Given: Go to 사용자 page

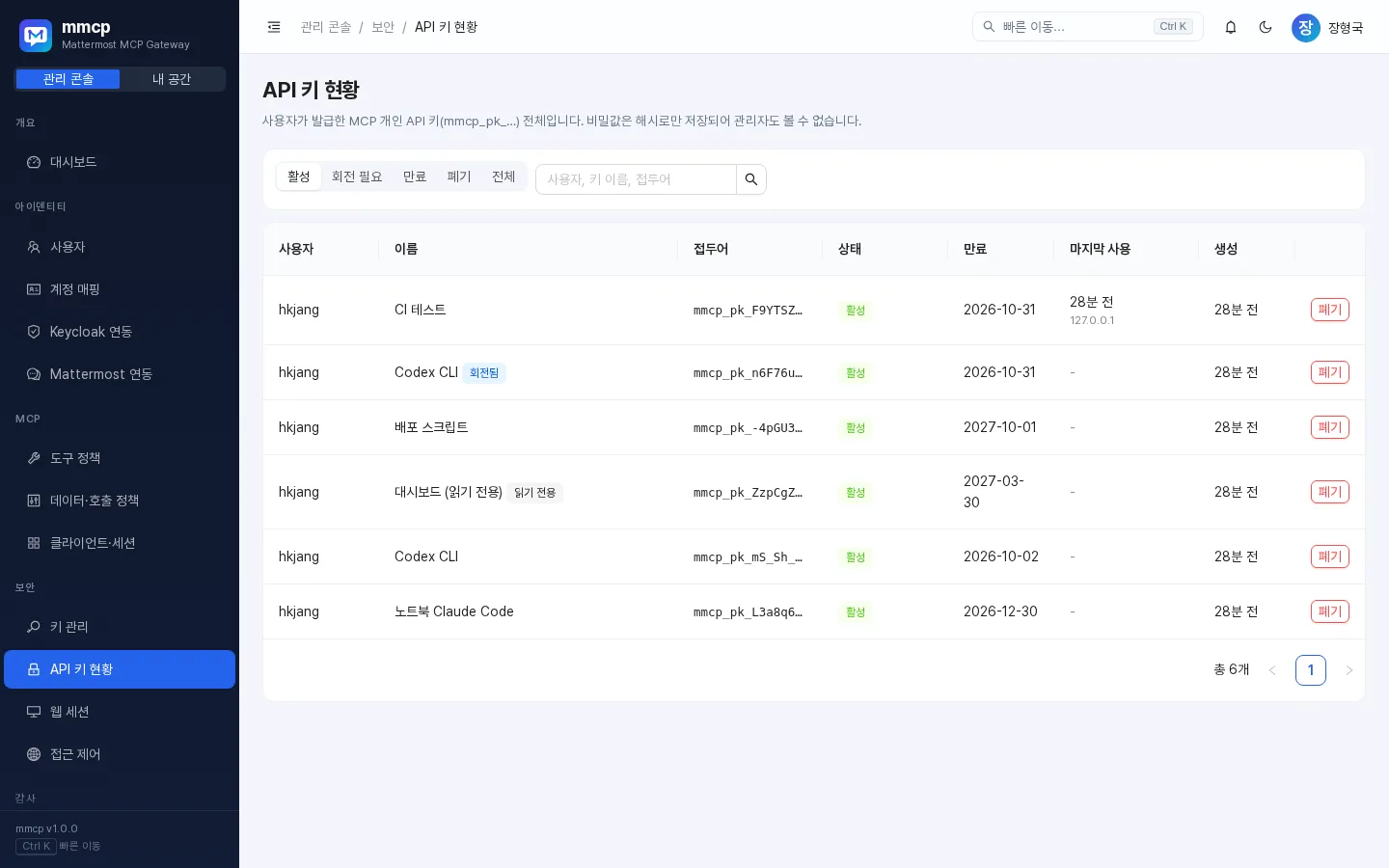Looking at the screenshot, I should pyautogui.click(x=120, y=247).
